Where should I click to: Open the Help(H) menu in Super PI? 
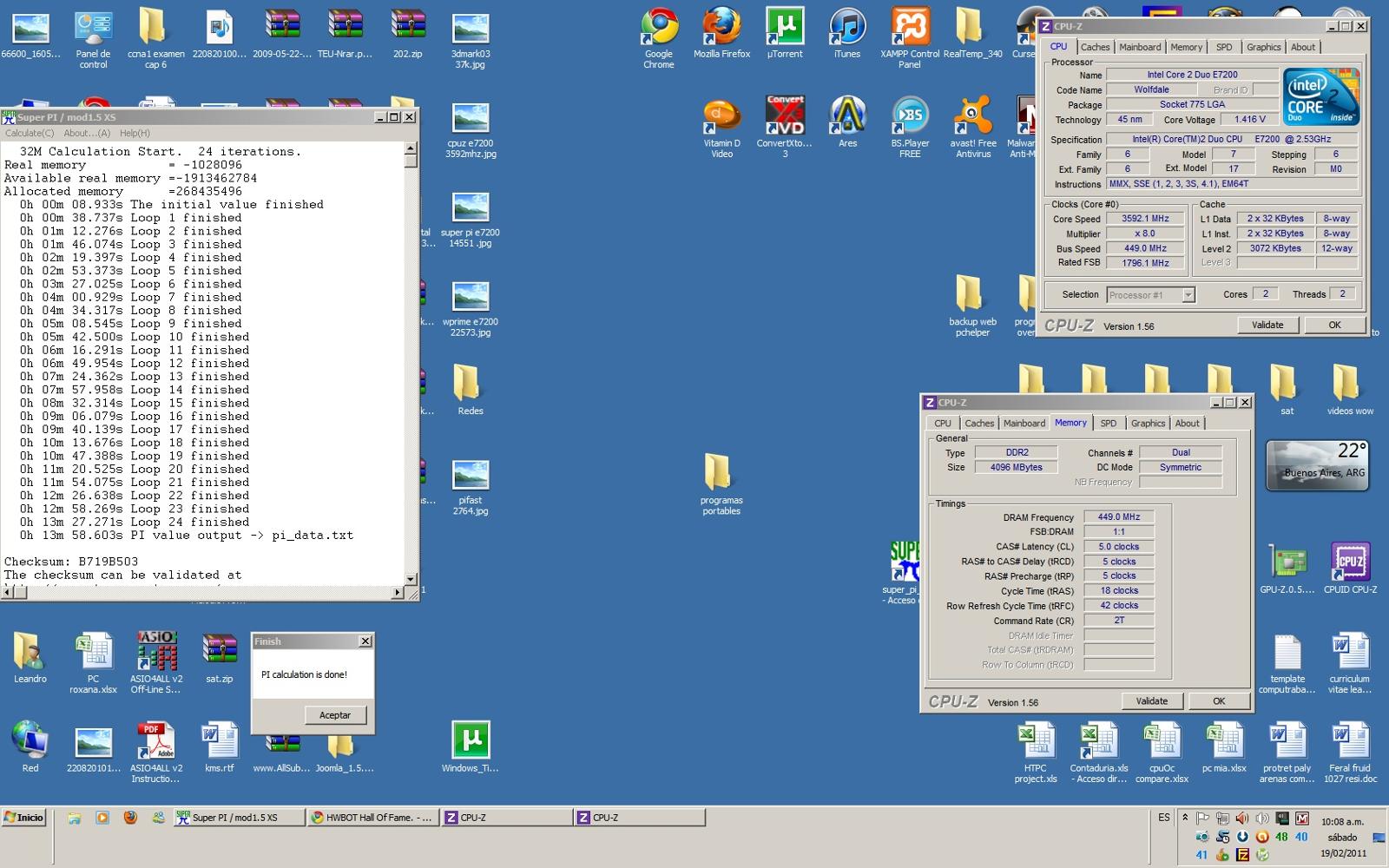point(135,133)
